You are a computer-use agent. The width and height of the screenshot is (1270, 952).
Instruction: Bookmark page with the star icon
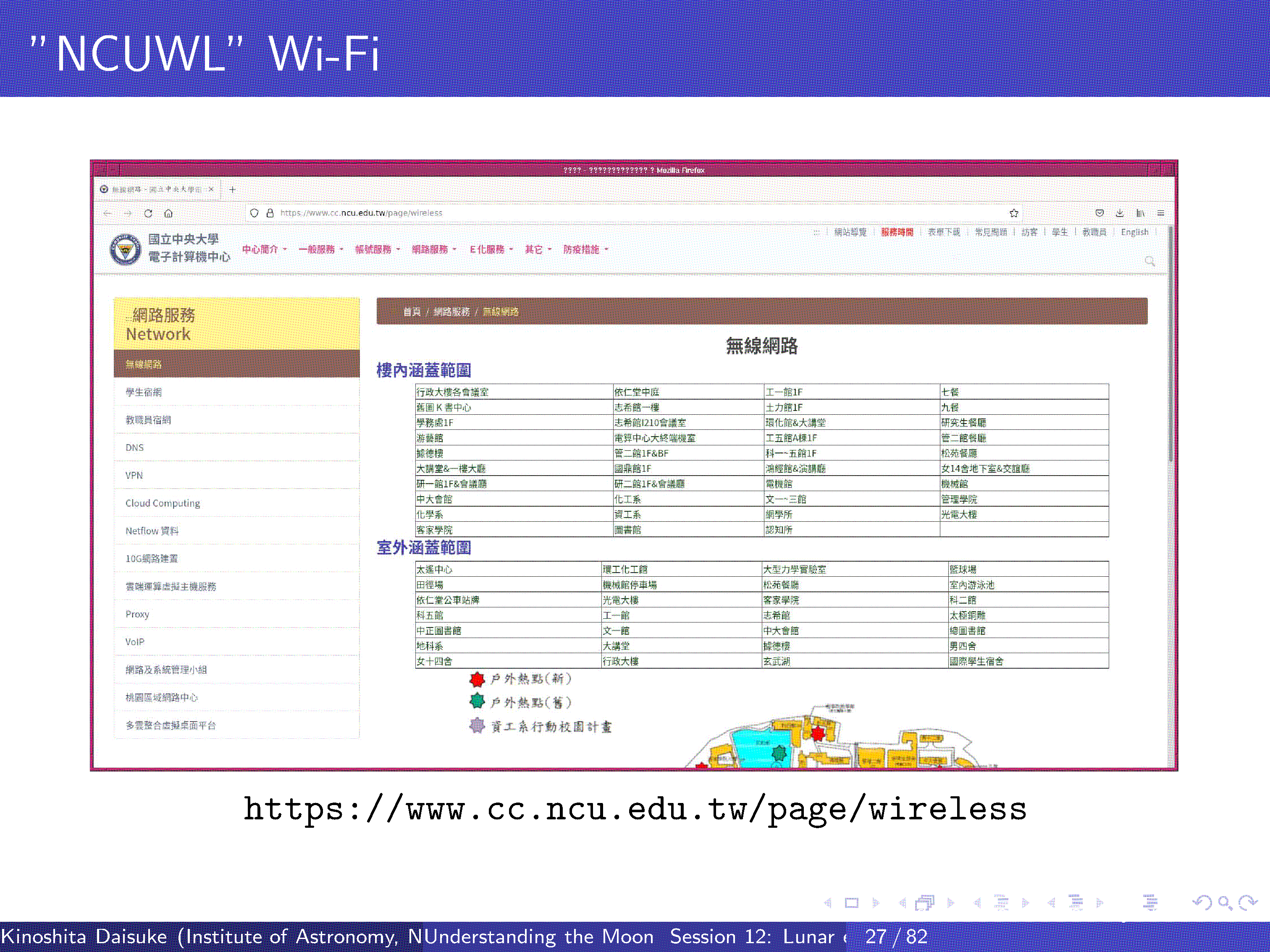click(x=1013, y=213)
